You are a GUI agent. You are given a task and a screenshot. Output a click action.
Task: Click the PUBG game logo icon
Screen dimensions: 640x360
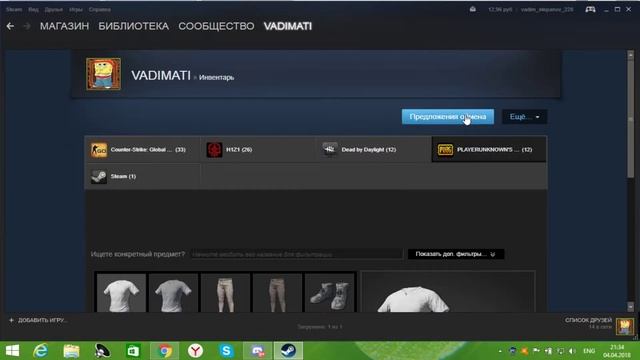[445, 150]
